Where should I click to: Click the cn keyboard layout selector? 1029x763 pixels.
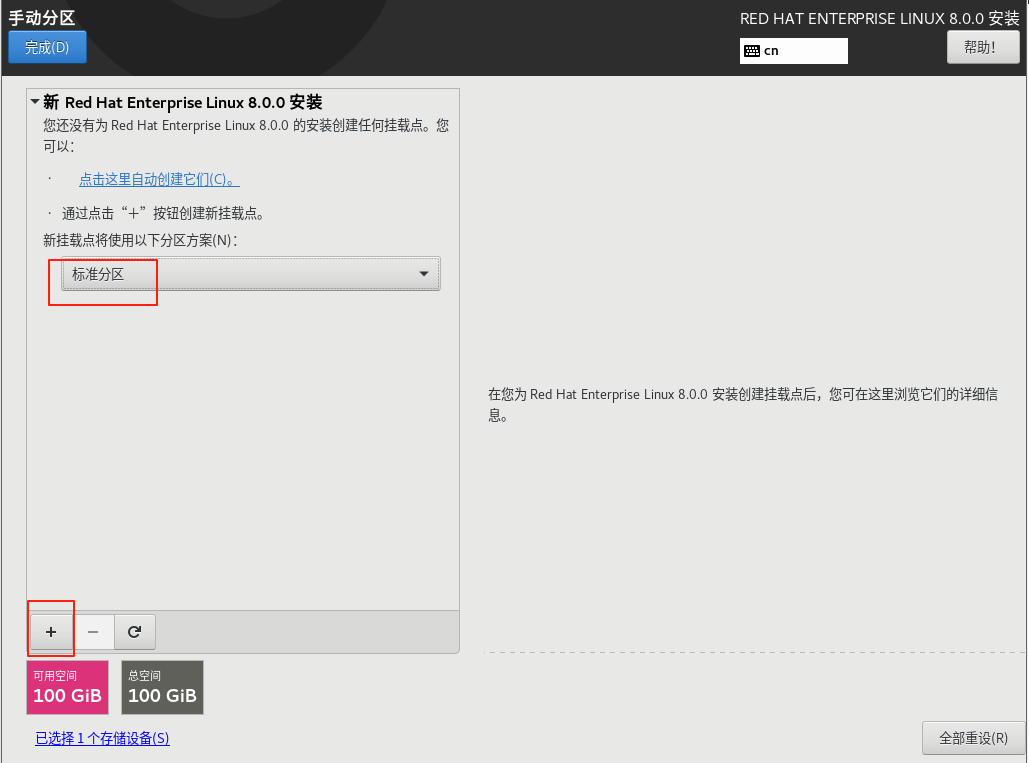793,51
